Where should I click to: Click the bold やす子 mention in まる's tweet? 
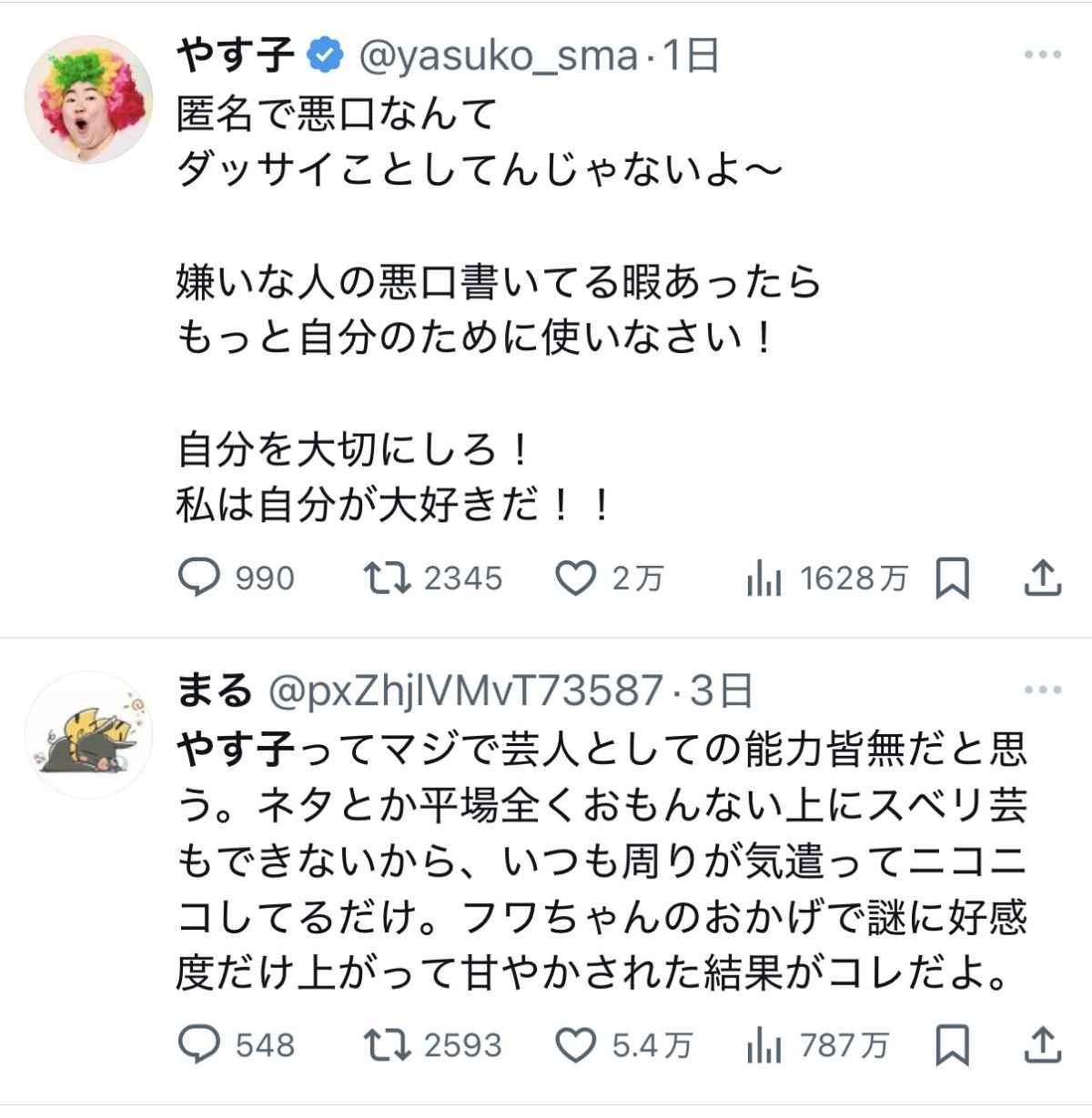click(235, 751)
